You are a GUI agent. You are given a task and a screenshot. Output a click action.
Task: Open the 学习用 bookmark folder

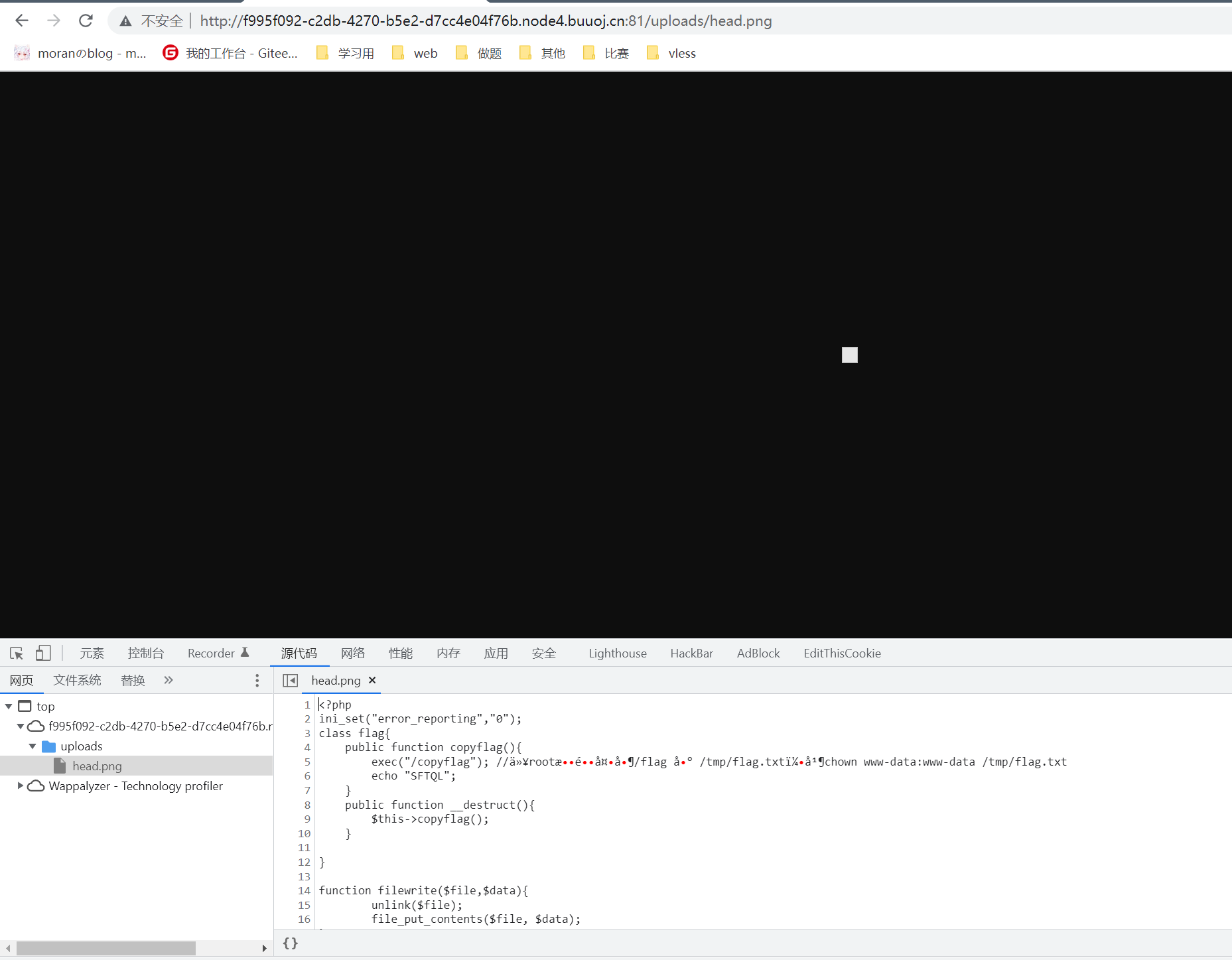345,53
